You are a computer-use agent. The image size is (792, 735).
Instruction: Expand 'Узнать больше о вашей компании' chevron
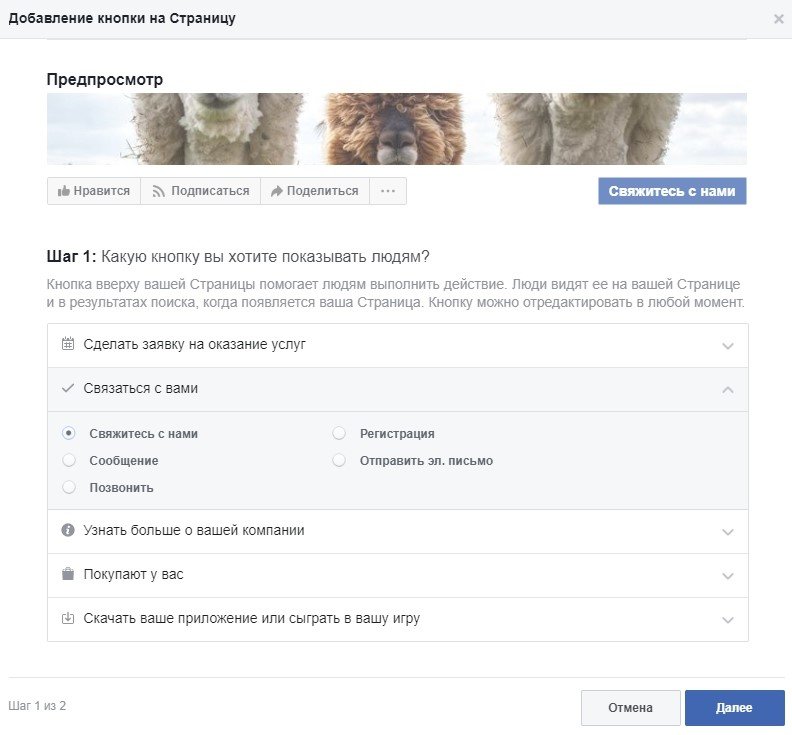pos(728,532)
